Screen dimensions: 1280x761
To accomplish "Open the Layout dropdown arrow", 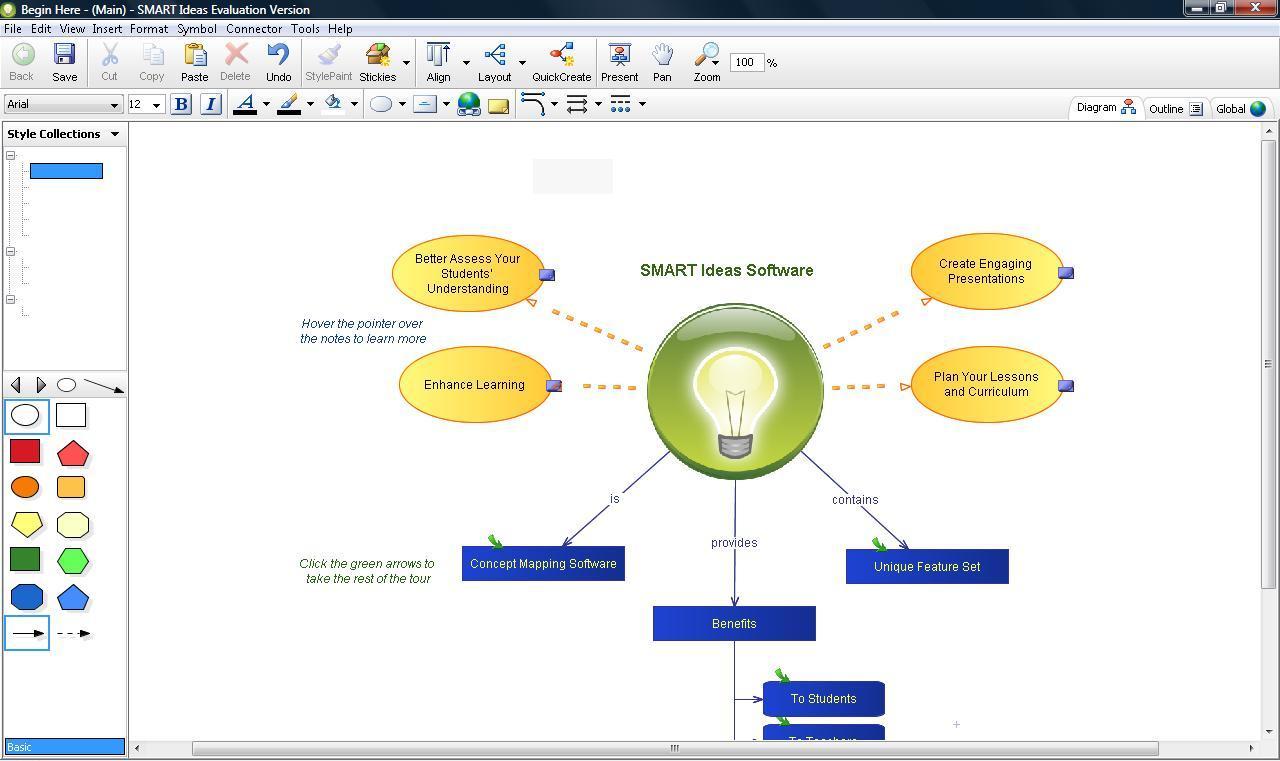I will (x=522, y=63).
